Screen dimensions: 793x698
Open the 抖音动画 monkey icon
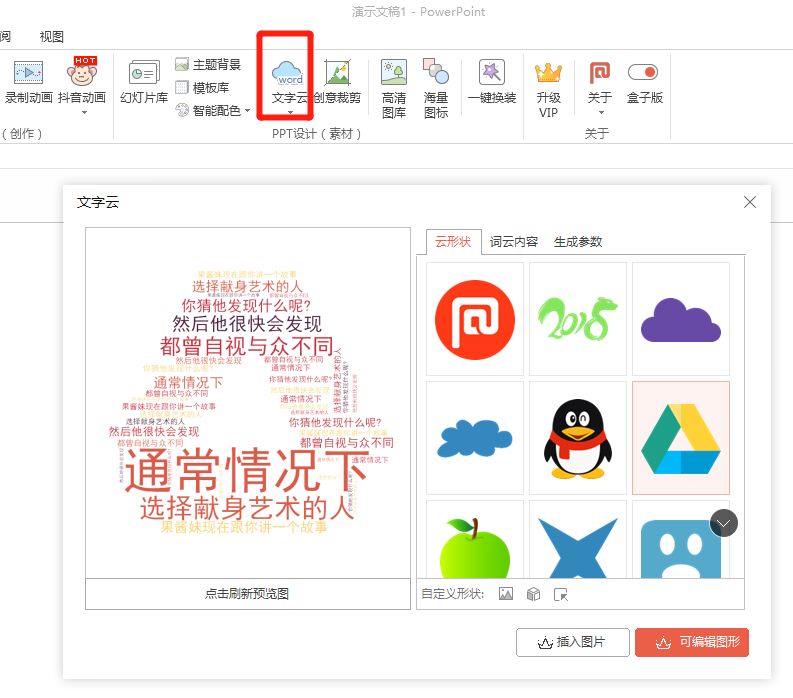pos(82,71)
